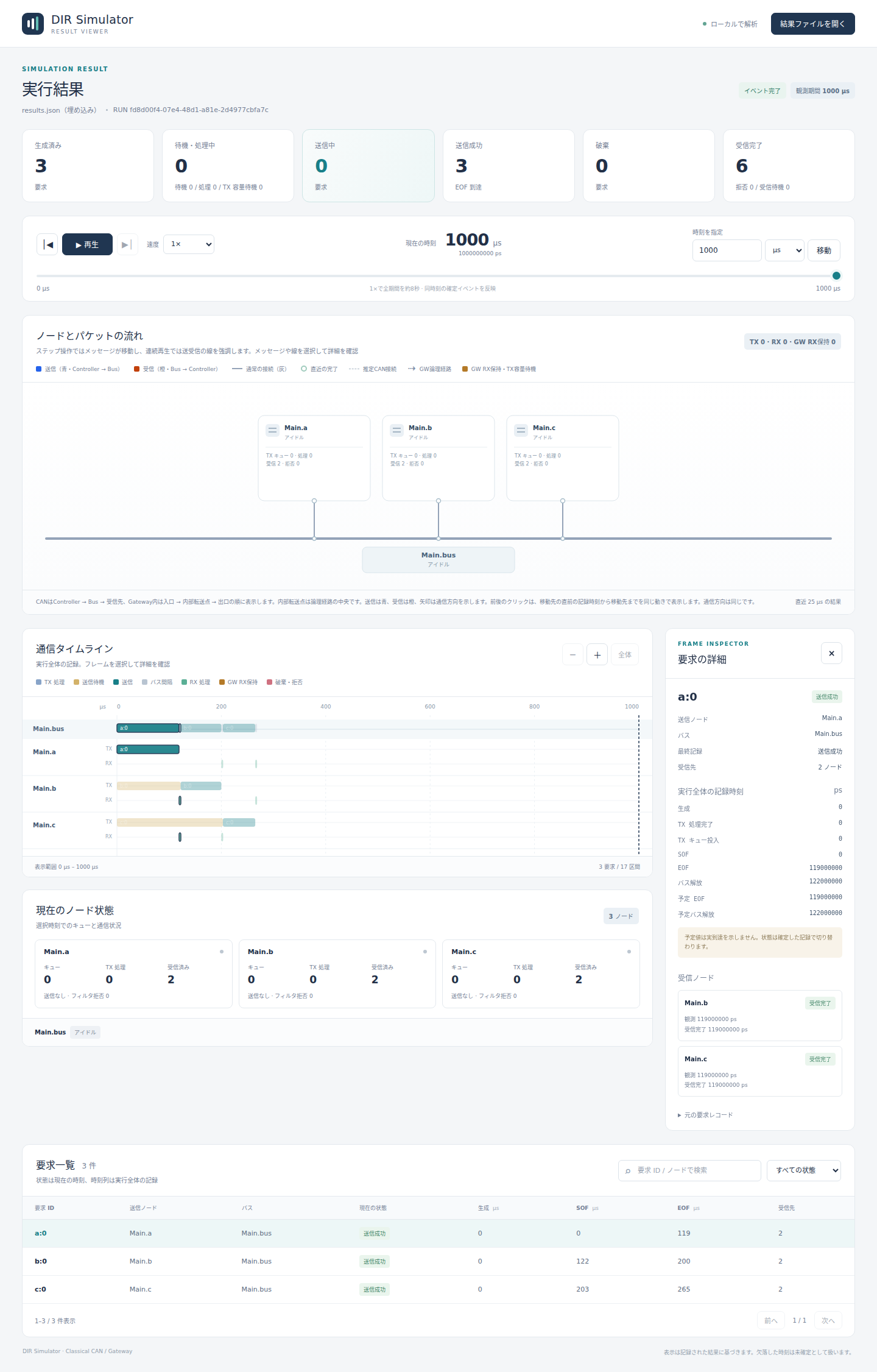Select the Main.c node icon in diagram
Image resolution: width=877 pixels, height=1372 pixels.
521,430
